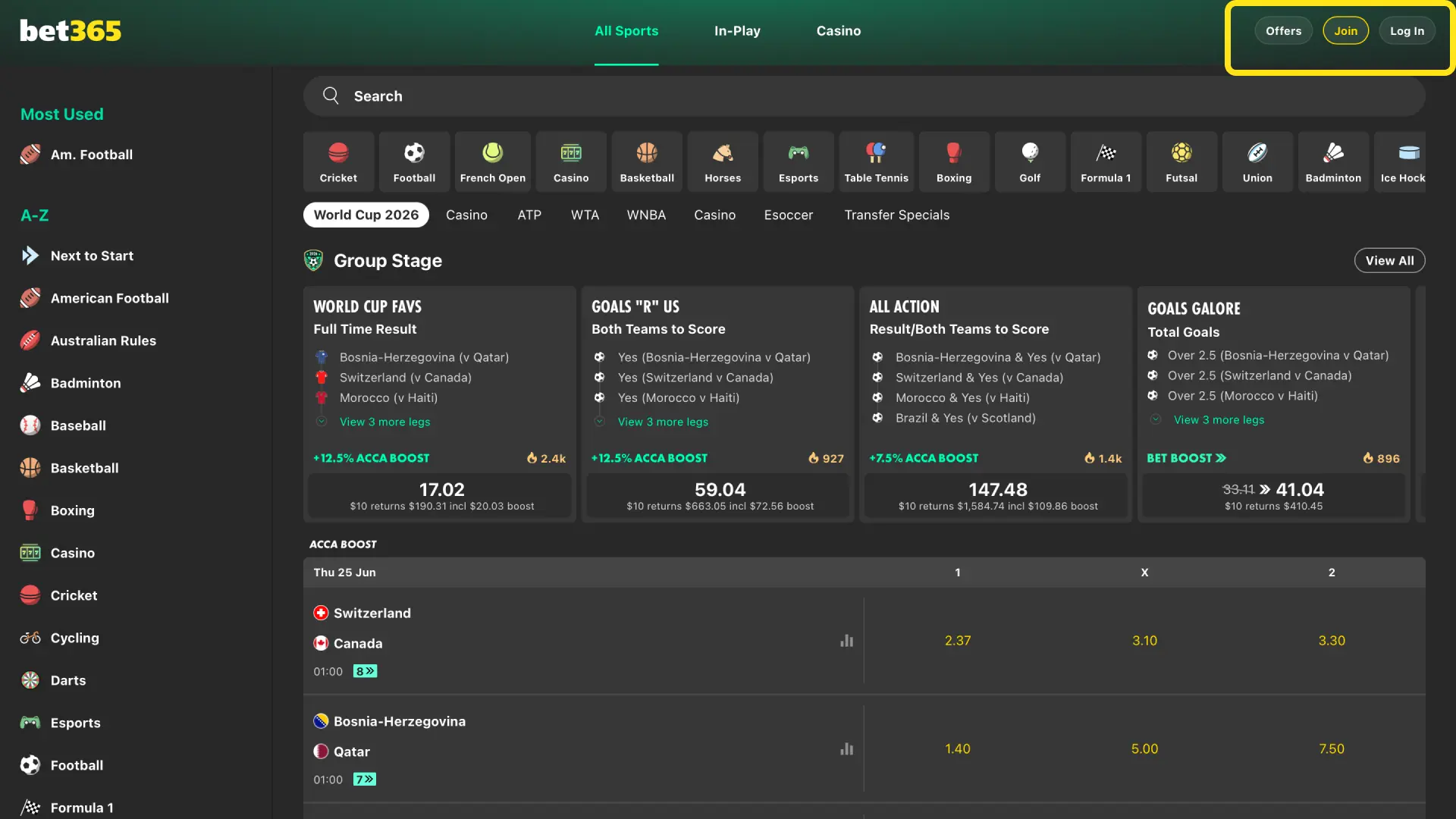Select the WTA chip
Viewport: 1456px width, 819px height.
coord(585,215)
